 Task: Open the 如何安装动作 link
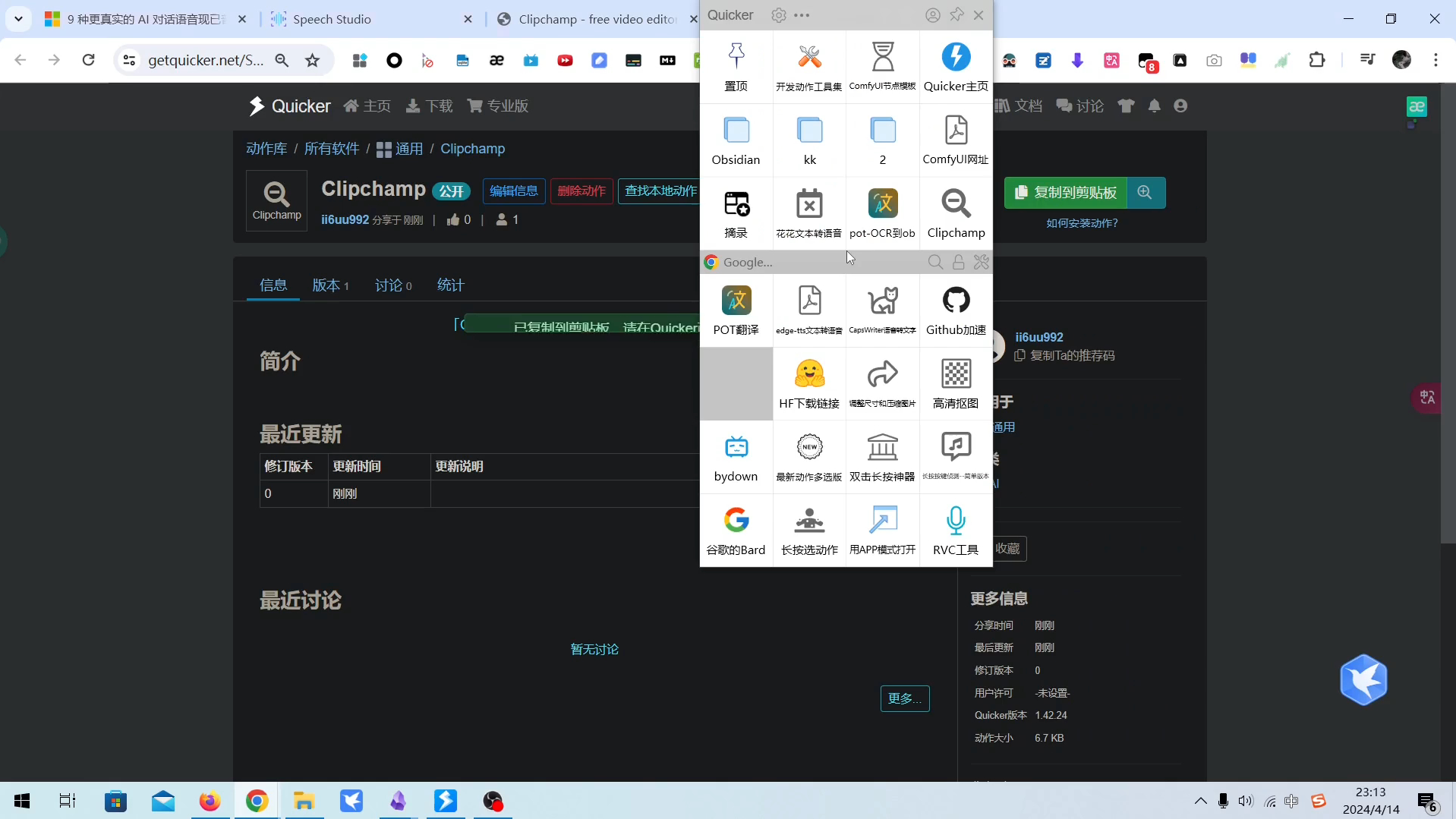point(1082,222)
